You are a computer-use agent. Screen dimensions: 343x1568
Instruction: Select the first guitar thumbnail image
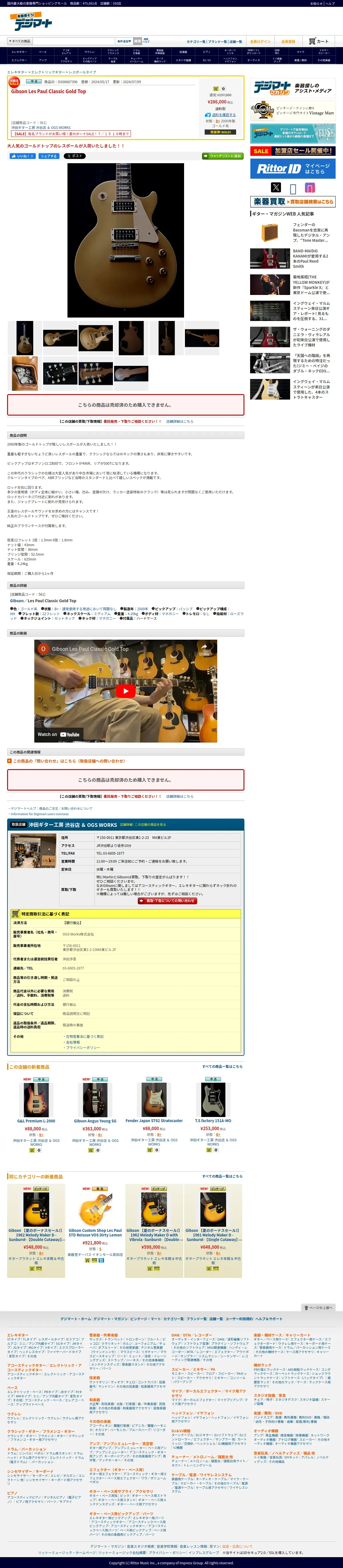(x=24, y=338)
